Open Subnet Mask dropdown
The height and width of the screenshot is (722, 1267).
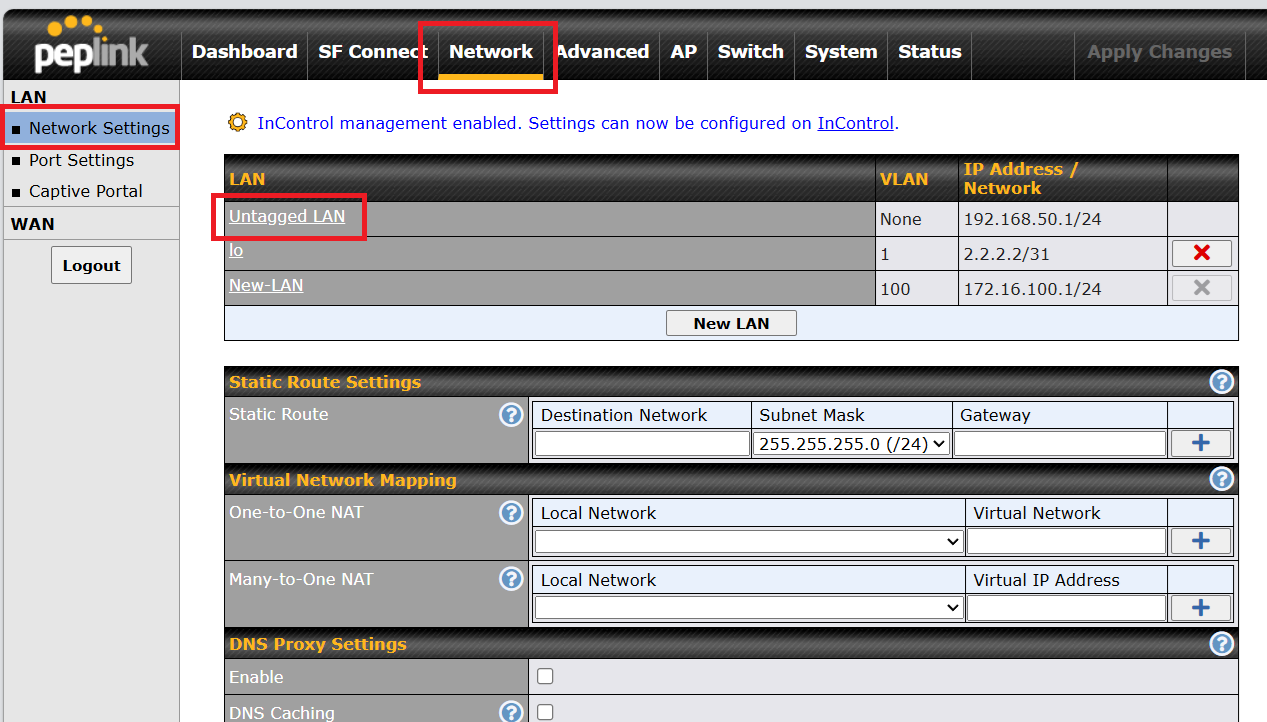851,444
